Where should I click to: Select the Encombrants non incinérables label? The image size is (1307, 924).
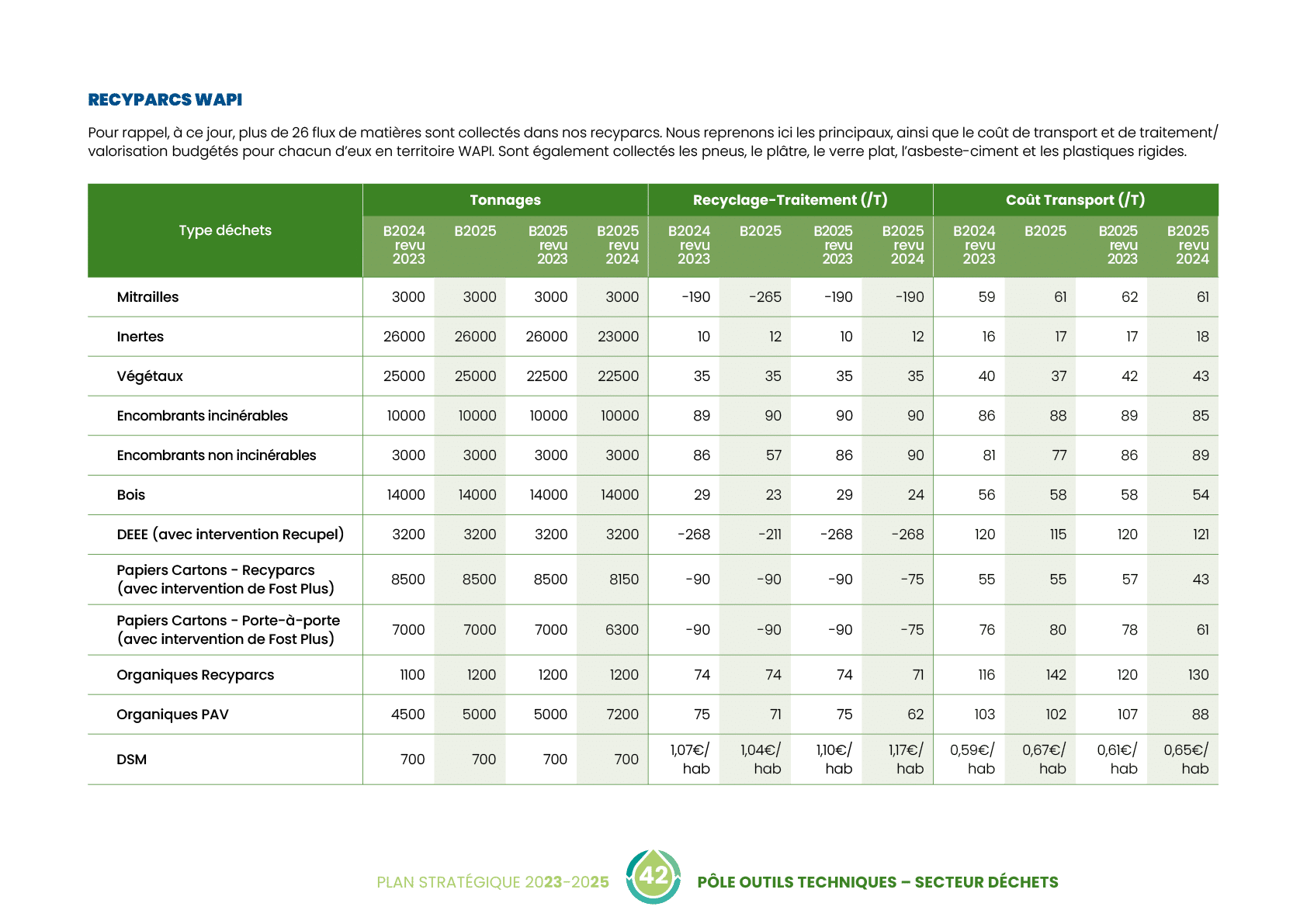point(217,455)
